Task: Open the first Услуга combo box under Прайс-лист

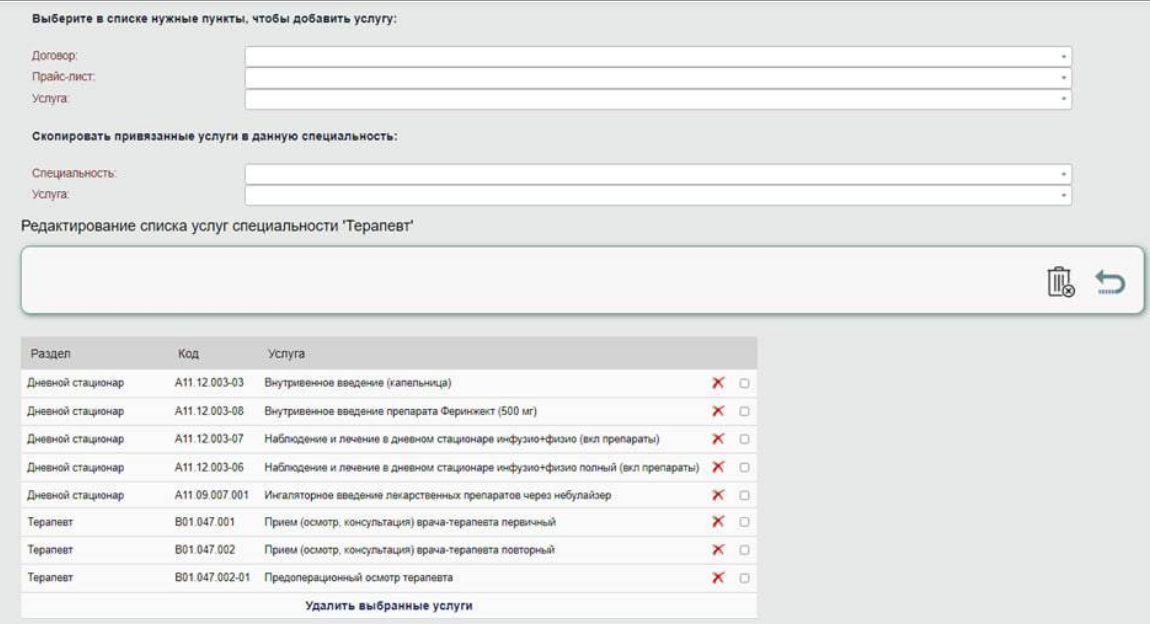Action: [x=658, y=99]
